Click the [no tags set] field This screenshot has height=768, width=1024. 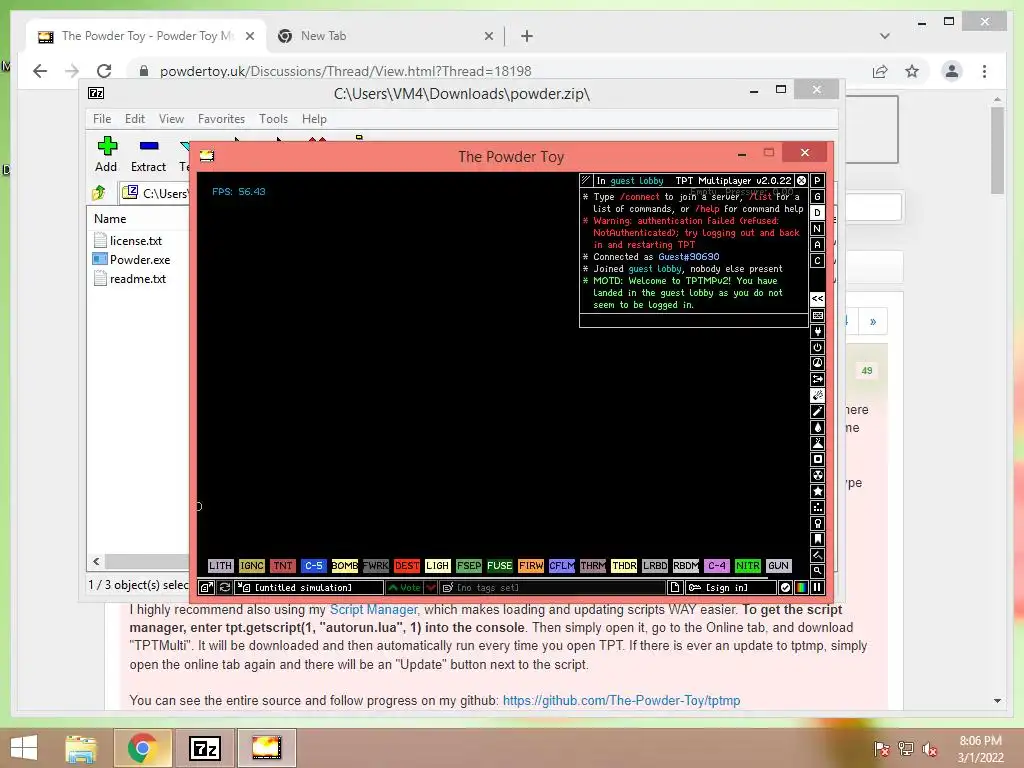click(552, 588)
